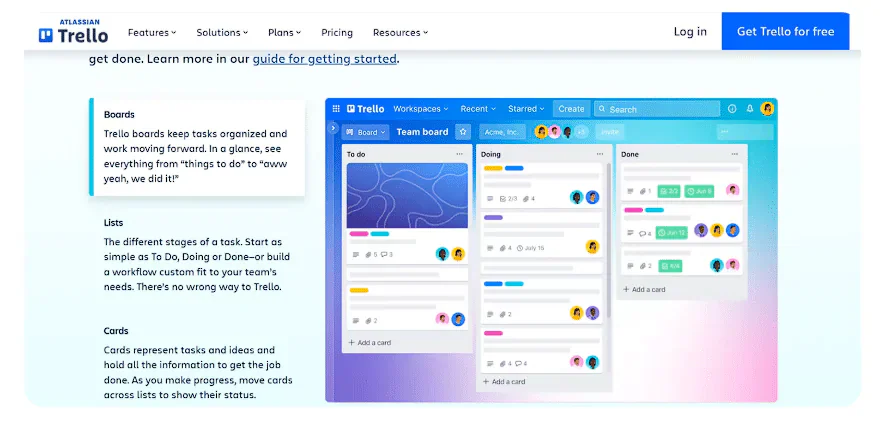Click the plus icon of Add a card in To do
The width and height of the screenshot is (891, 437).
point(351,343)
